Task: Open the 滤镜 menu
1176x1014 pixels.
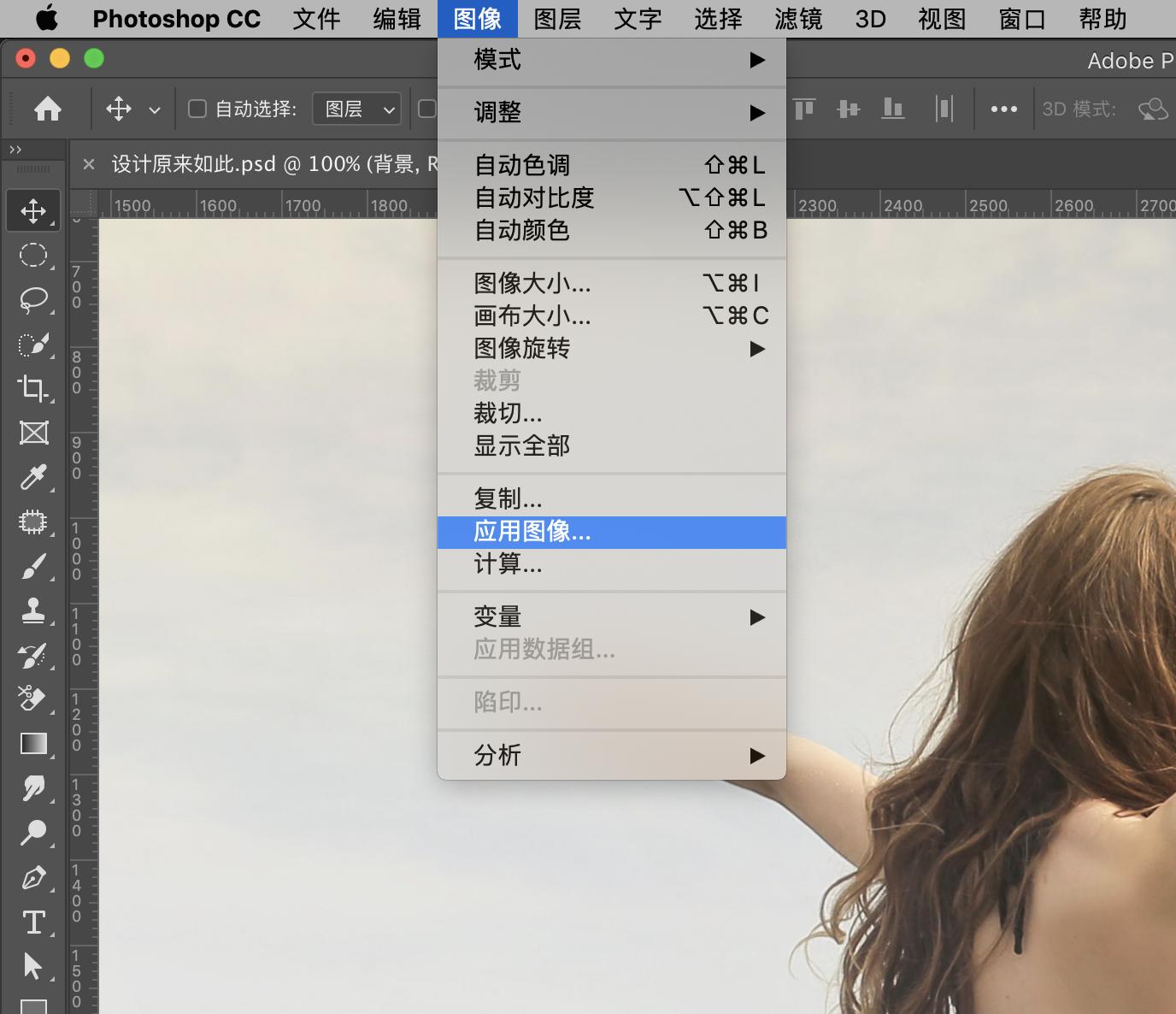Action: (x=797, y=19)
